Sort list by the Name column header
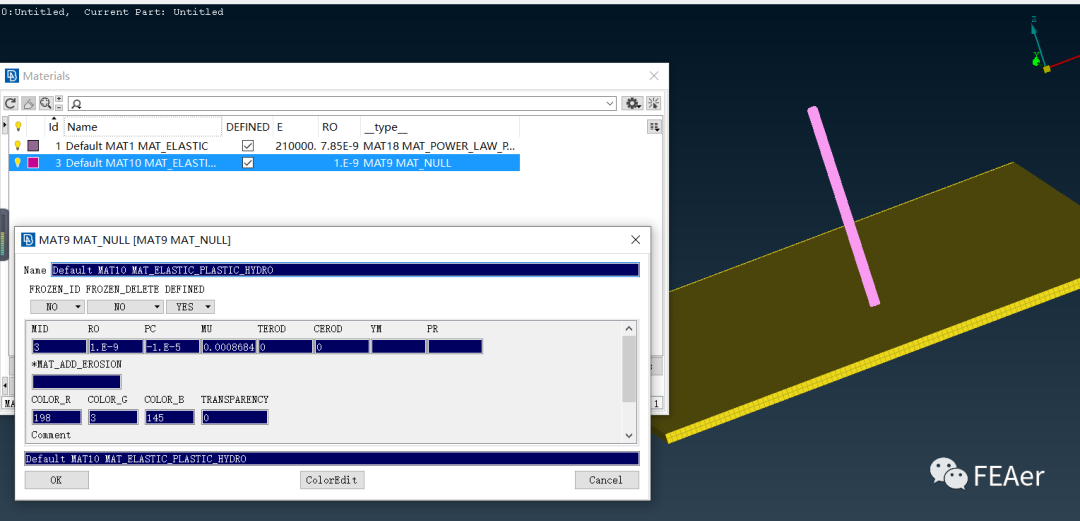Screen dimensions: 1080x521 coord(142,127)
